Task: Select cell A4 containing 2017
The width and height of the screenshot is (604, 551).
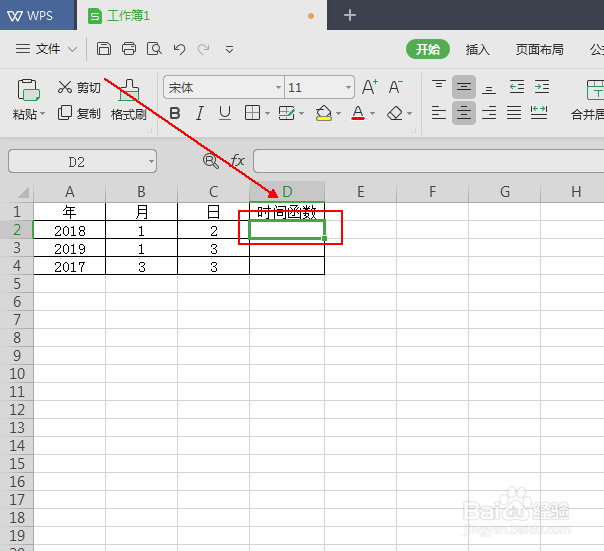Action: pos(69,266)
